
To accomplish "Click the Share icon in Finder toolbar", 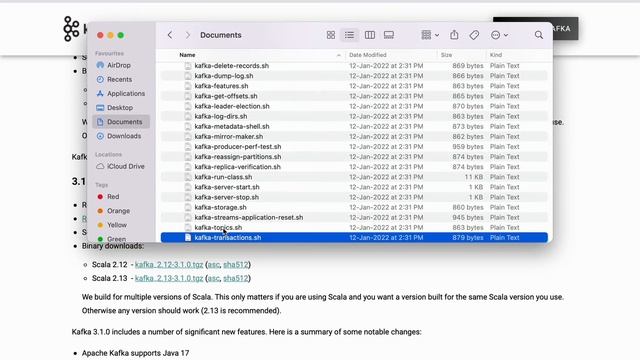I will coord(454,35).
